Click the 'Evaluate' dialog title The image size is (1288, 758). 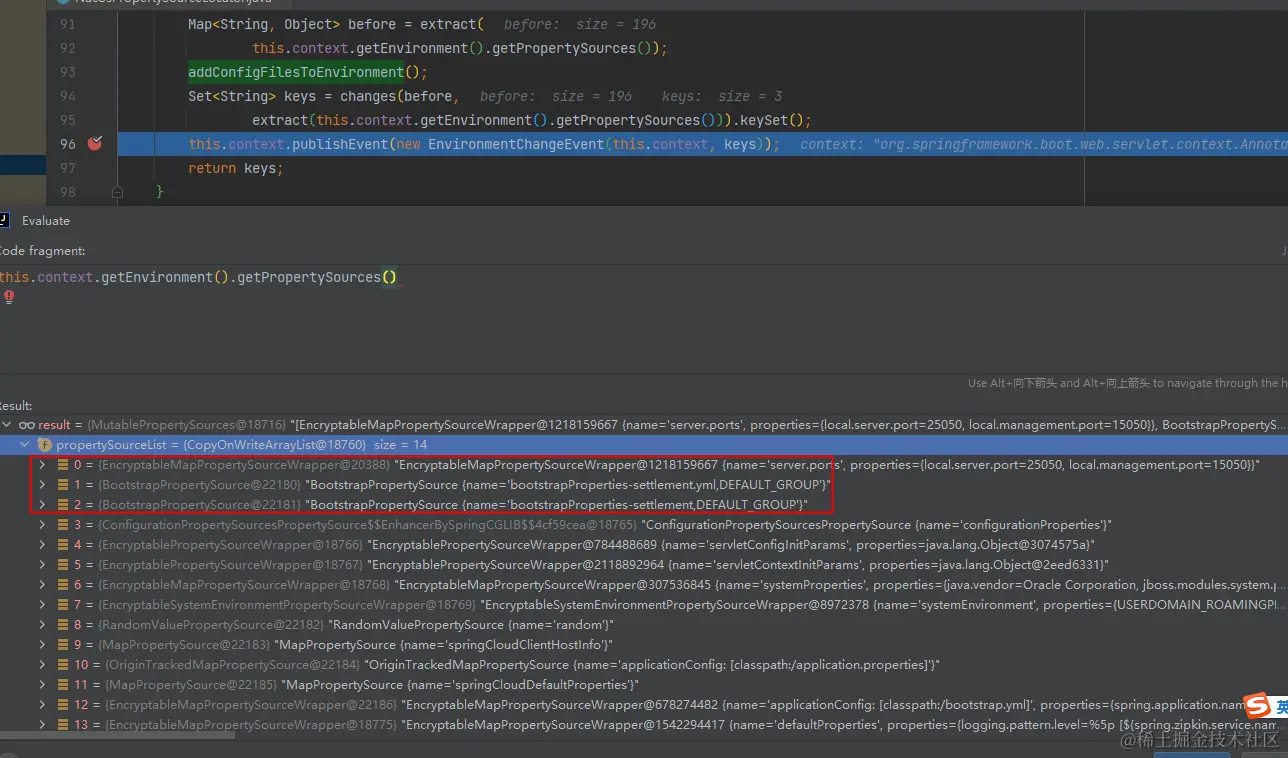46,221
